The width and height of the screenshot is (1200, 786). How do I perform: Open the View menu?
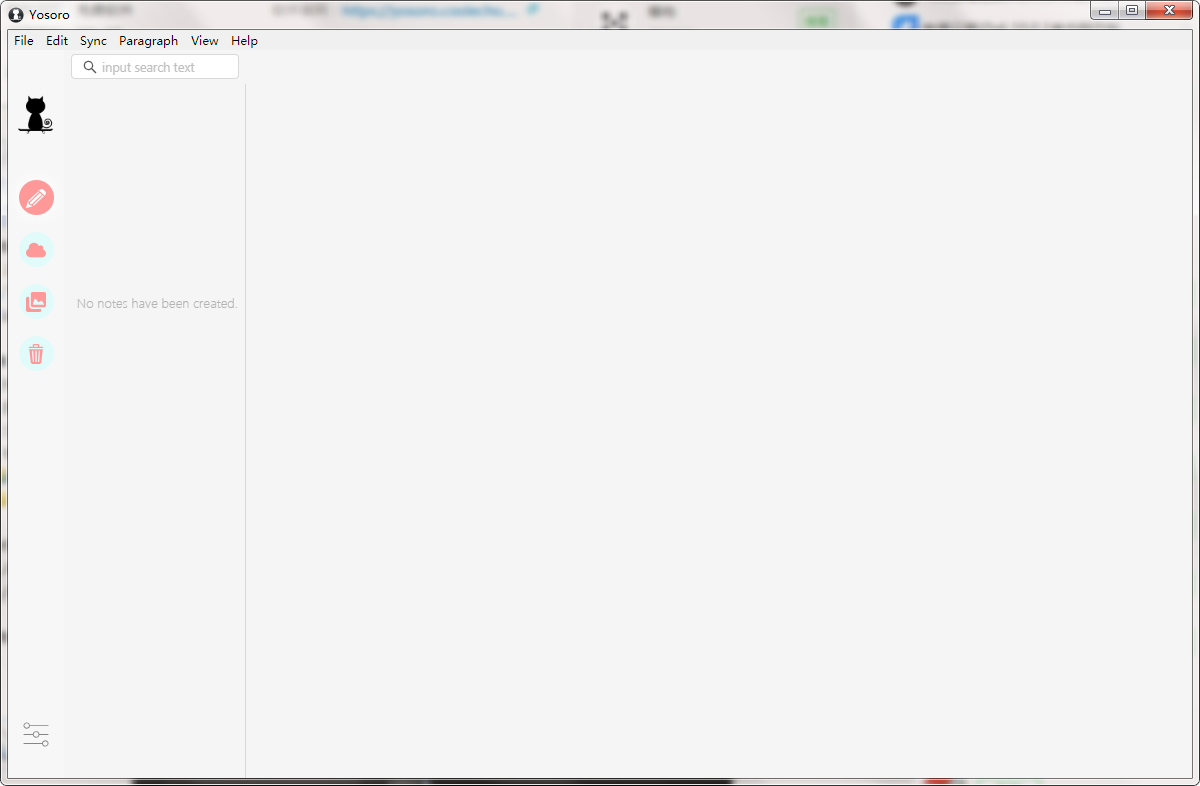[x=204, y=41]
